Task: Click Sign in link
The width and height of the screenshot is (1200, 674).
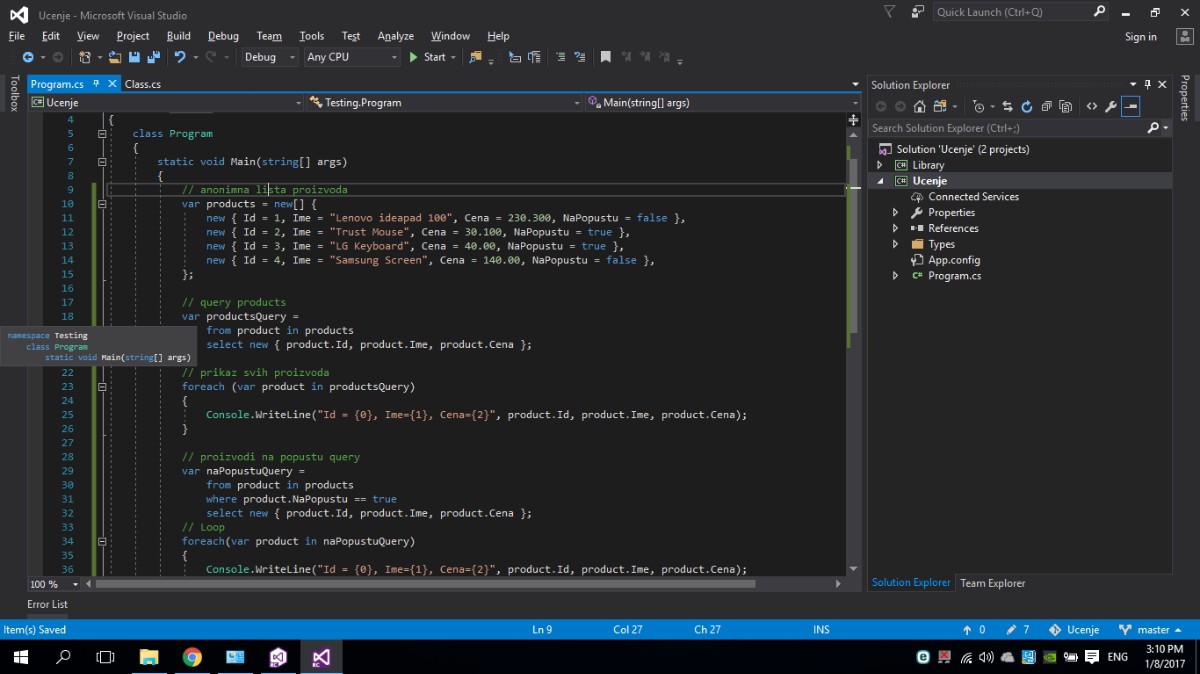Action: [x=1140, y=37]
